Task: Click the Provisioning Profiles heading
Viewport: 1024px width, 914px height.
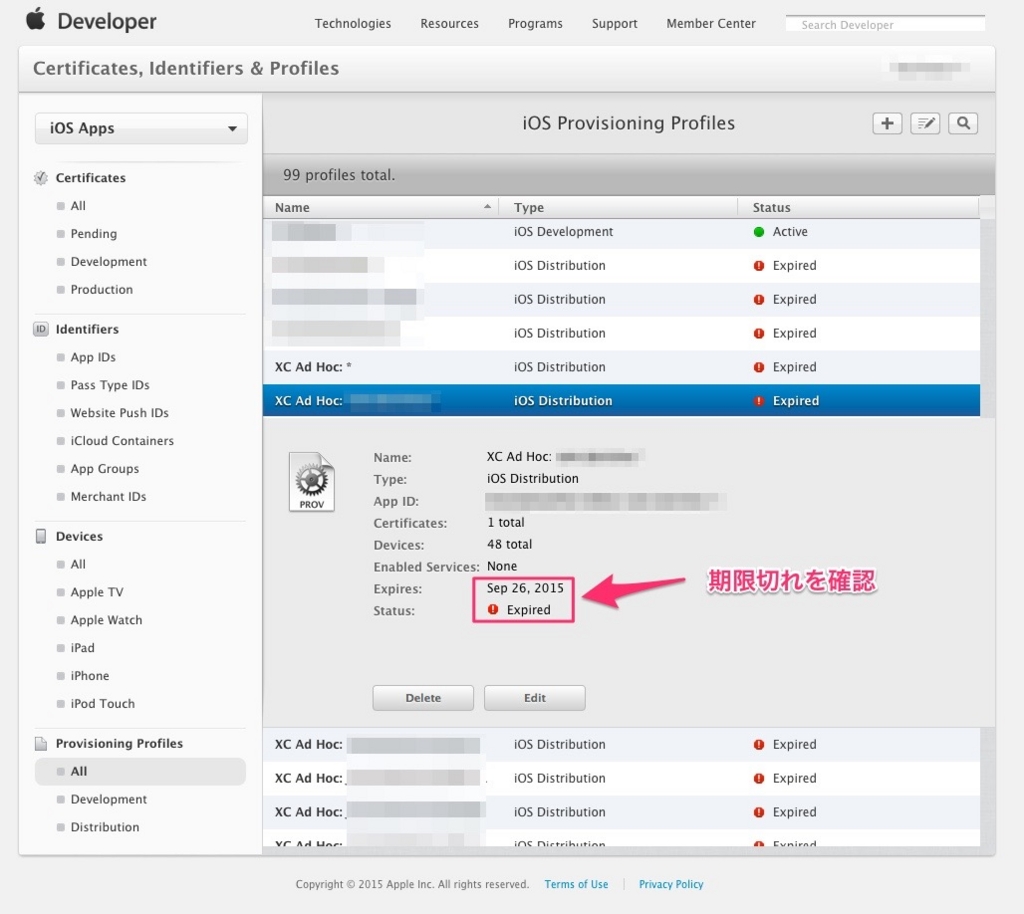Action: coord(119,744)
